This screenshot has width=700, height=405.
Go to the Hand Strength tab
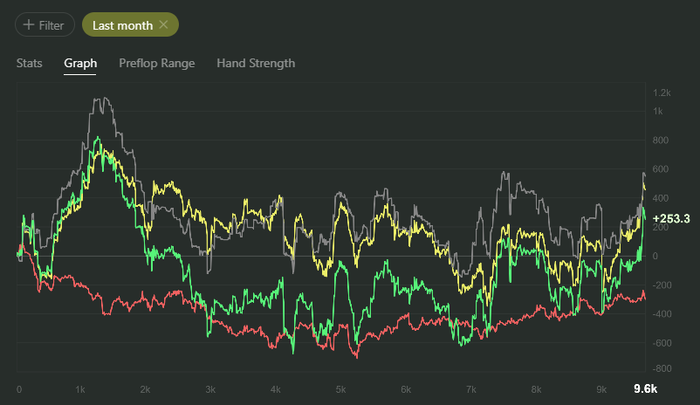[255, 63]
